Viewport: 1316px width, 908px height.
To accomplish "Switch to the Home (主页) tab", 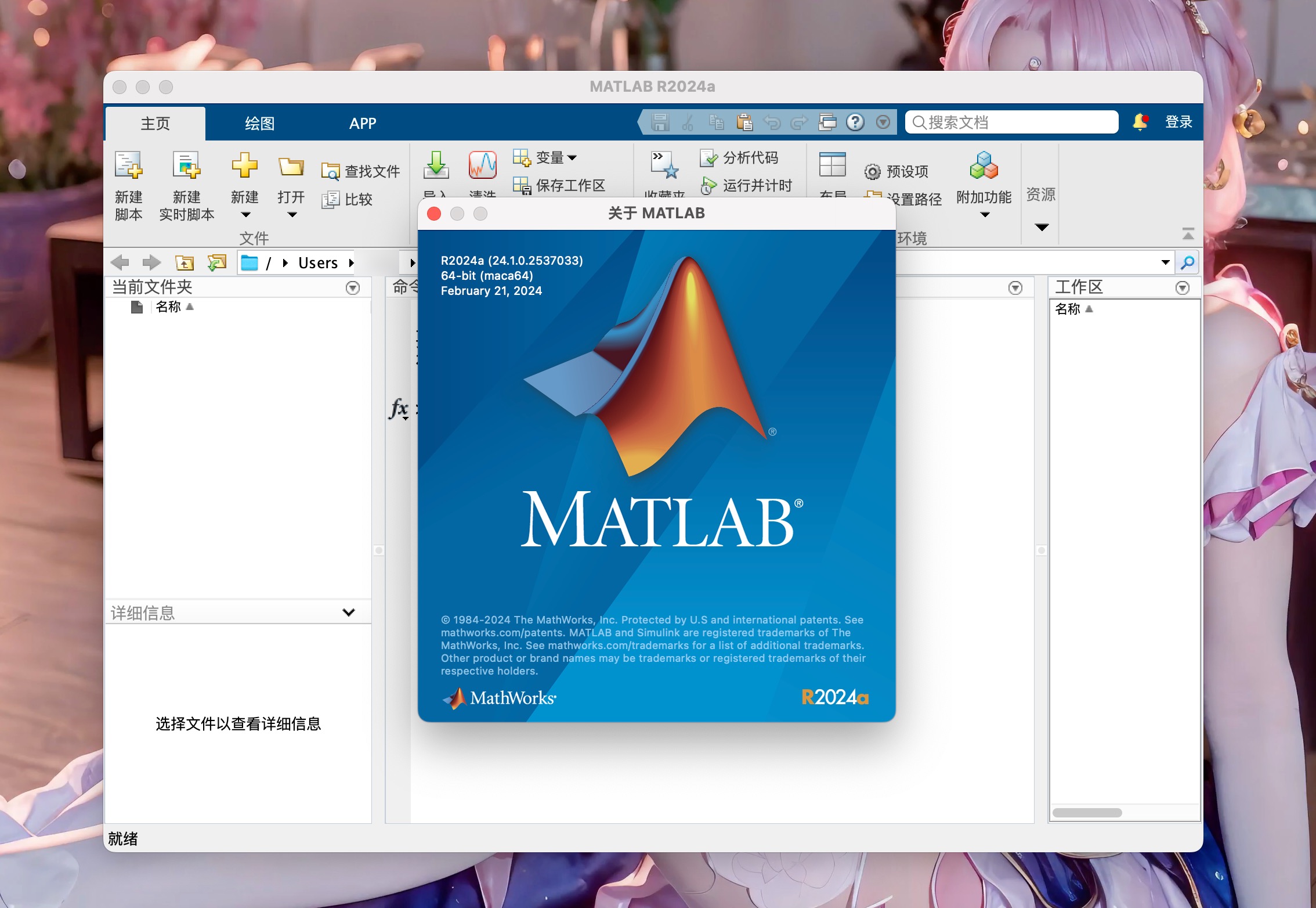I will point(155,123).
